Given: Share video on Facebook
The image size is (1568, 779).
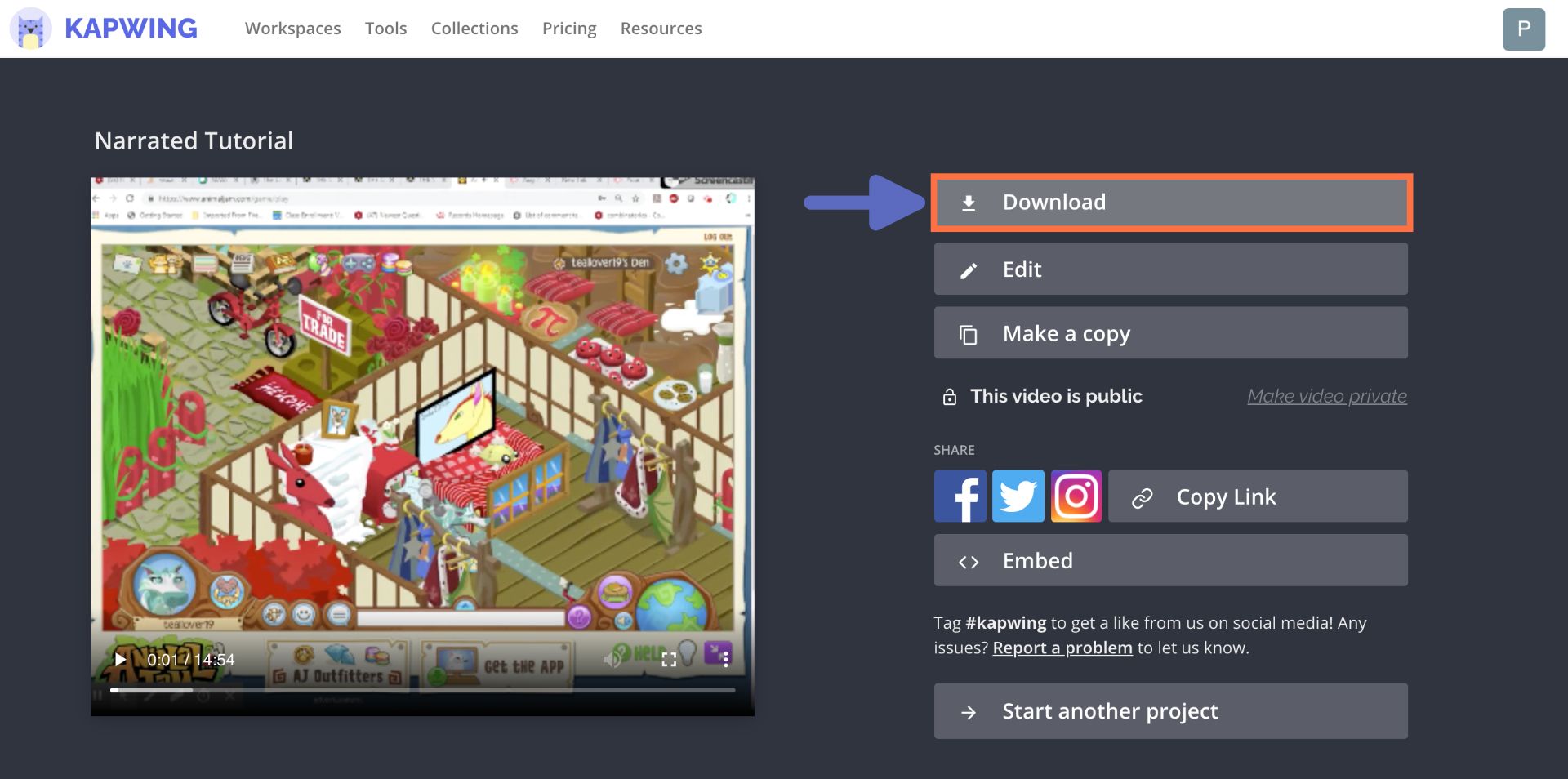Looking at the screenshot, I should [960, 496].
